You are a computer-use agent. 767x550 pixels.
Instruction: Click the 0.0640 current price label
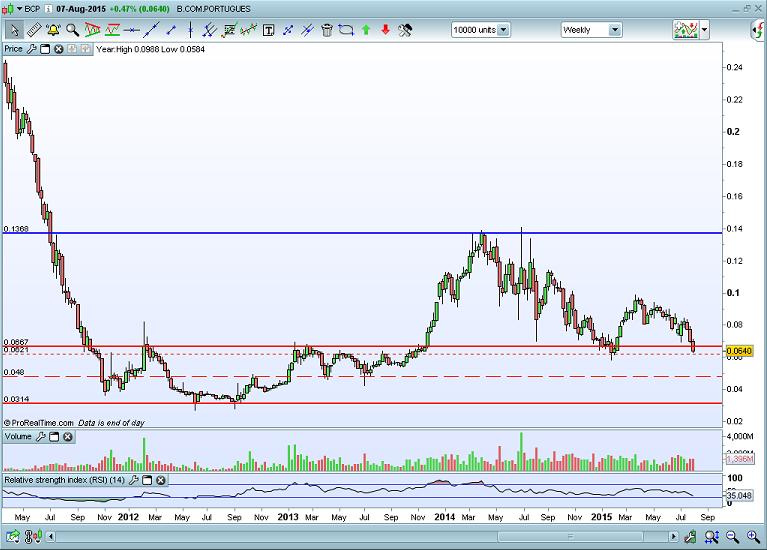point(739,351)
